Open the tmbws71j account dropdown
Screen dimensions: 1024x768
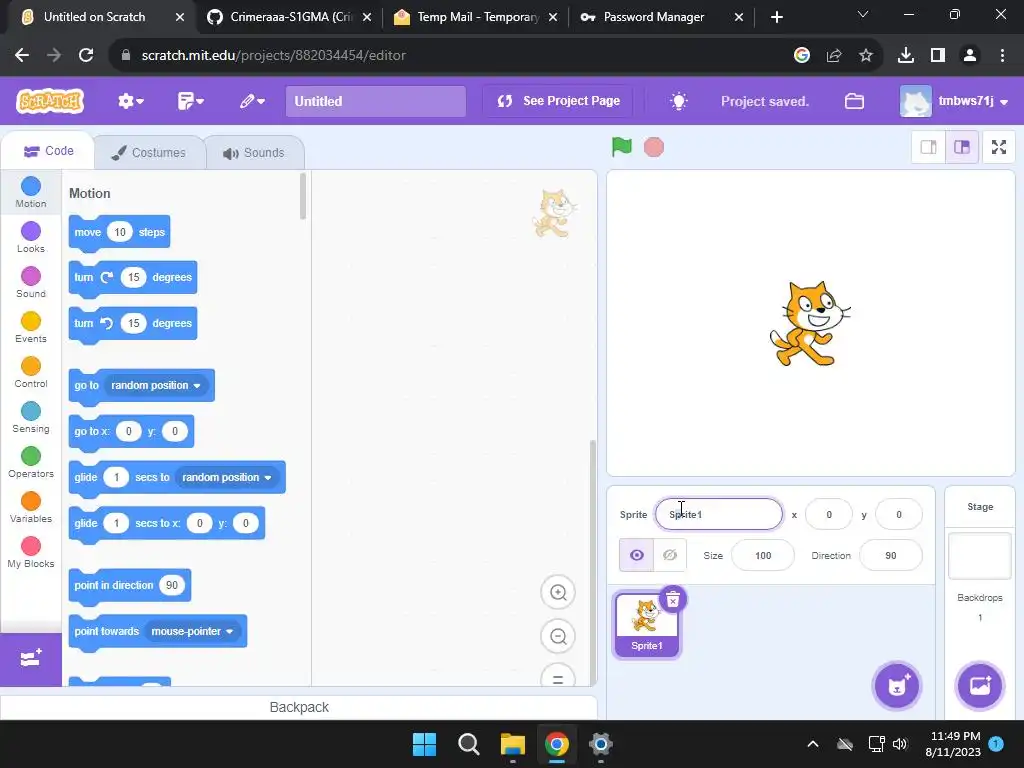coord(953,101)
